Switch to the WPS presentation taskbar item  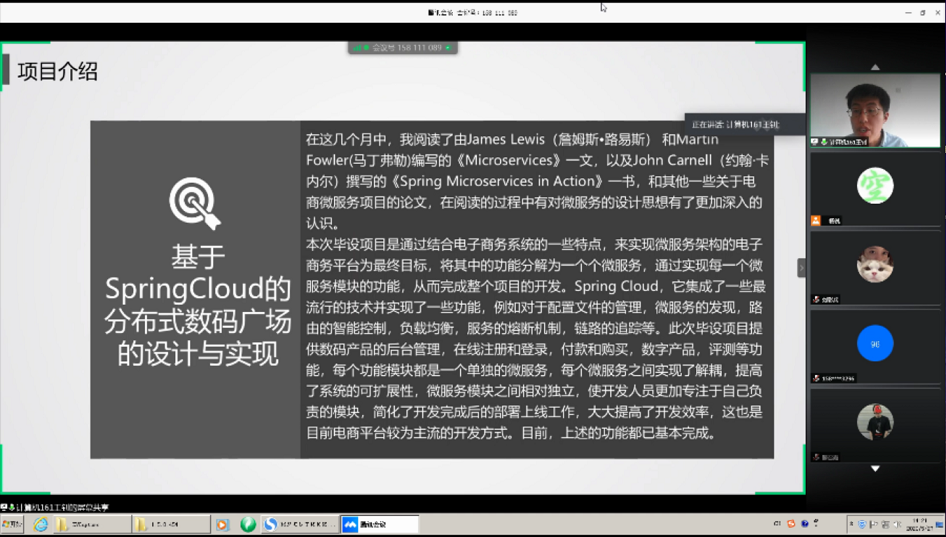click(300, 524)
